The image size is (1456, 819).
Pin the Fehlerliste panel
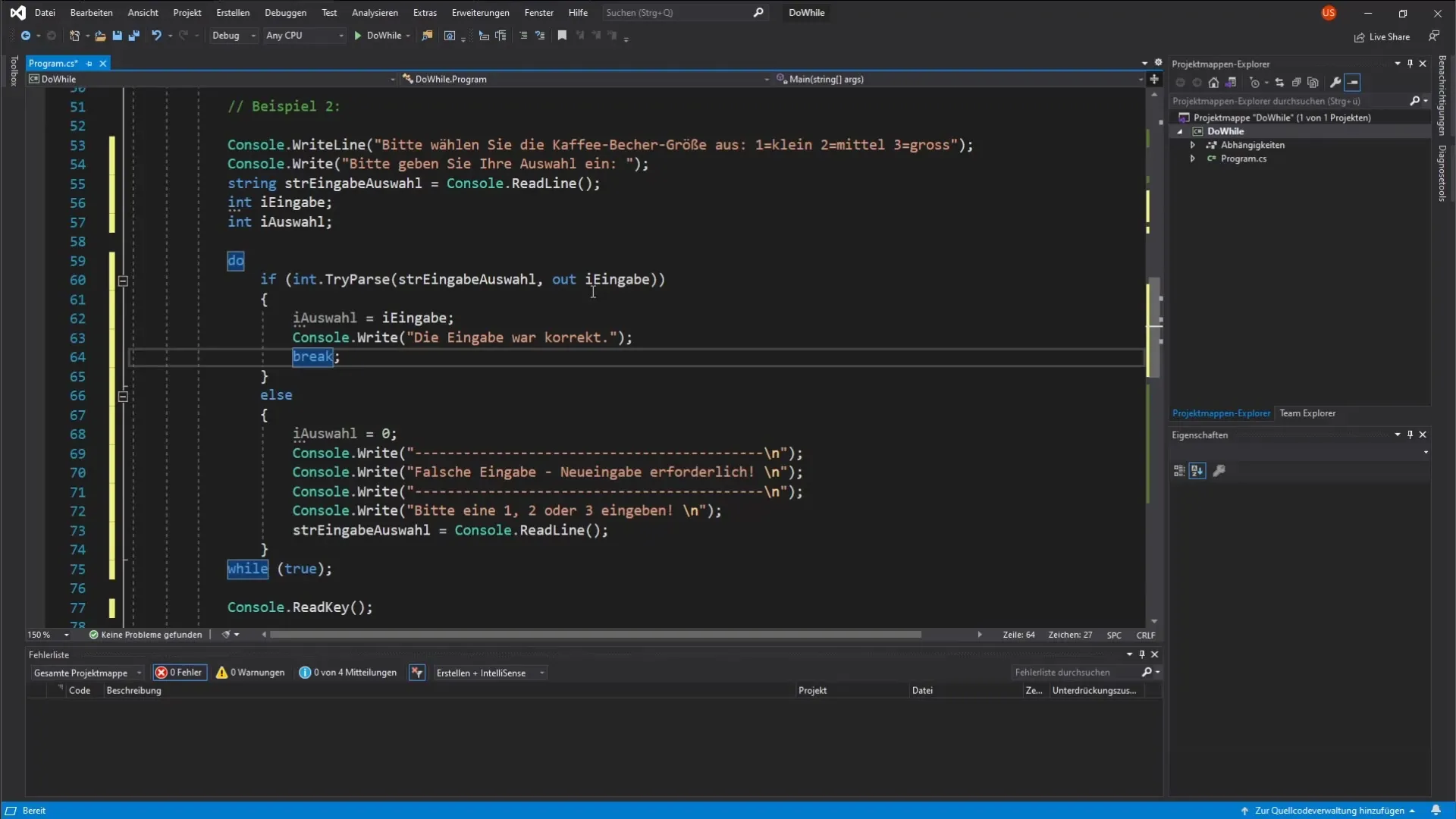[x=1142, y=654]
